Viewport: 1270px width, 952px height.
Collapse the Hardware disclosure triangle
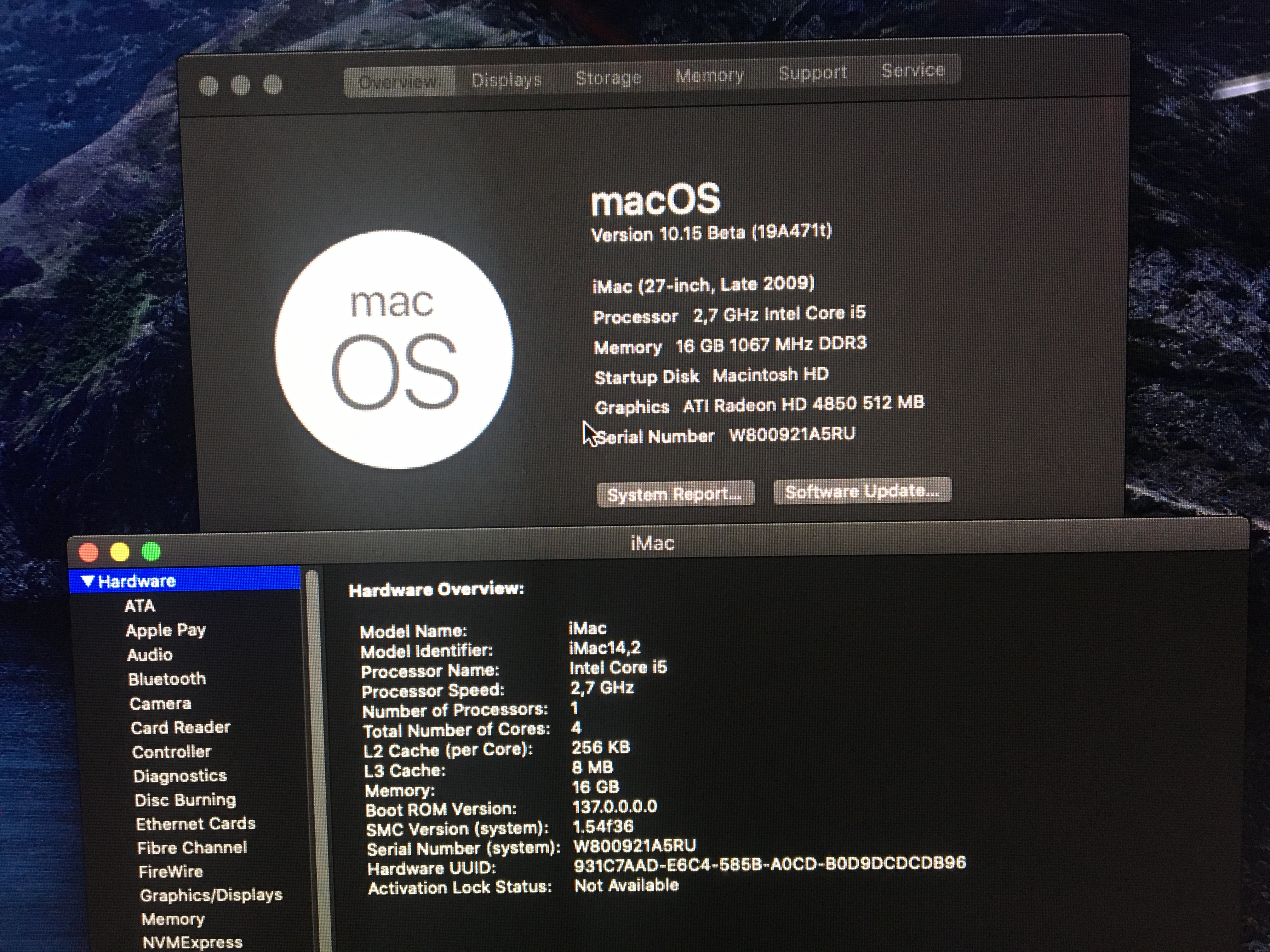coord(88,581)
